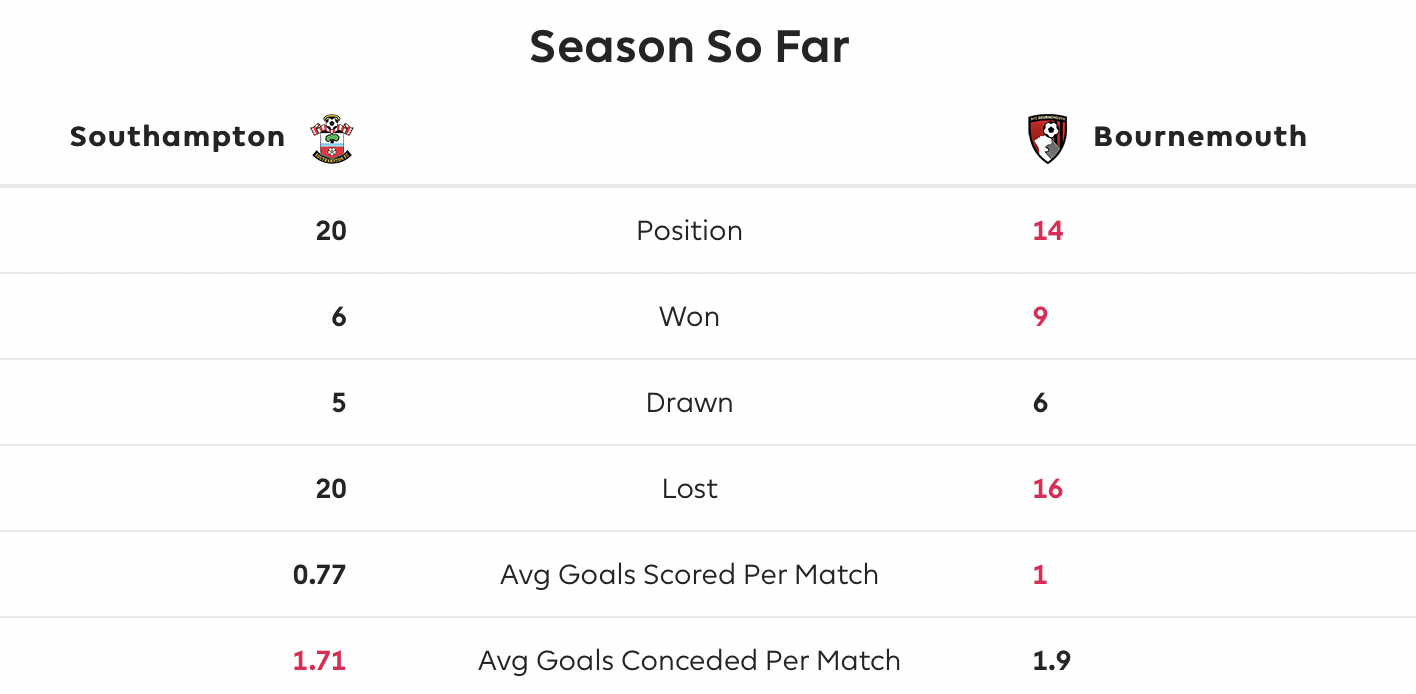The width and height of the screenshot is (1416, 694).
Task: Click Bournemouth's position value 14
Action: tap(1048, 231)
